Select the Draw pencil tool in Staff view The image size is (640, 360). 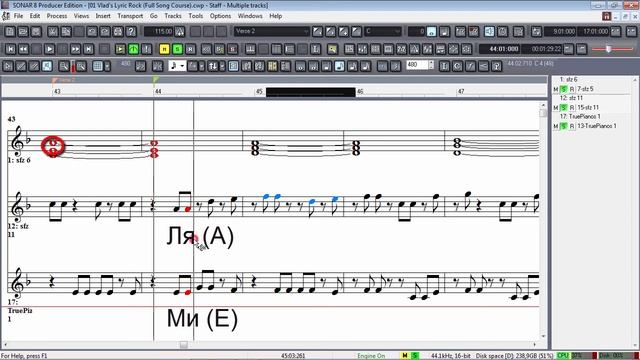pyautogui.click(x=21, y=66)
